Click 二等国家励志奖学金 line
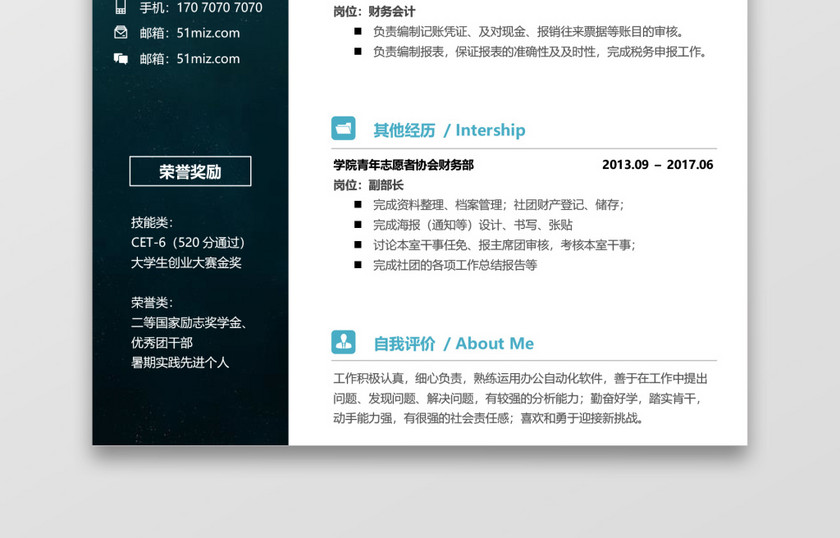The height and width of the screenshot is (538, 840). [x=189, y=323]
